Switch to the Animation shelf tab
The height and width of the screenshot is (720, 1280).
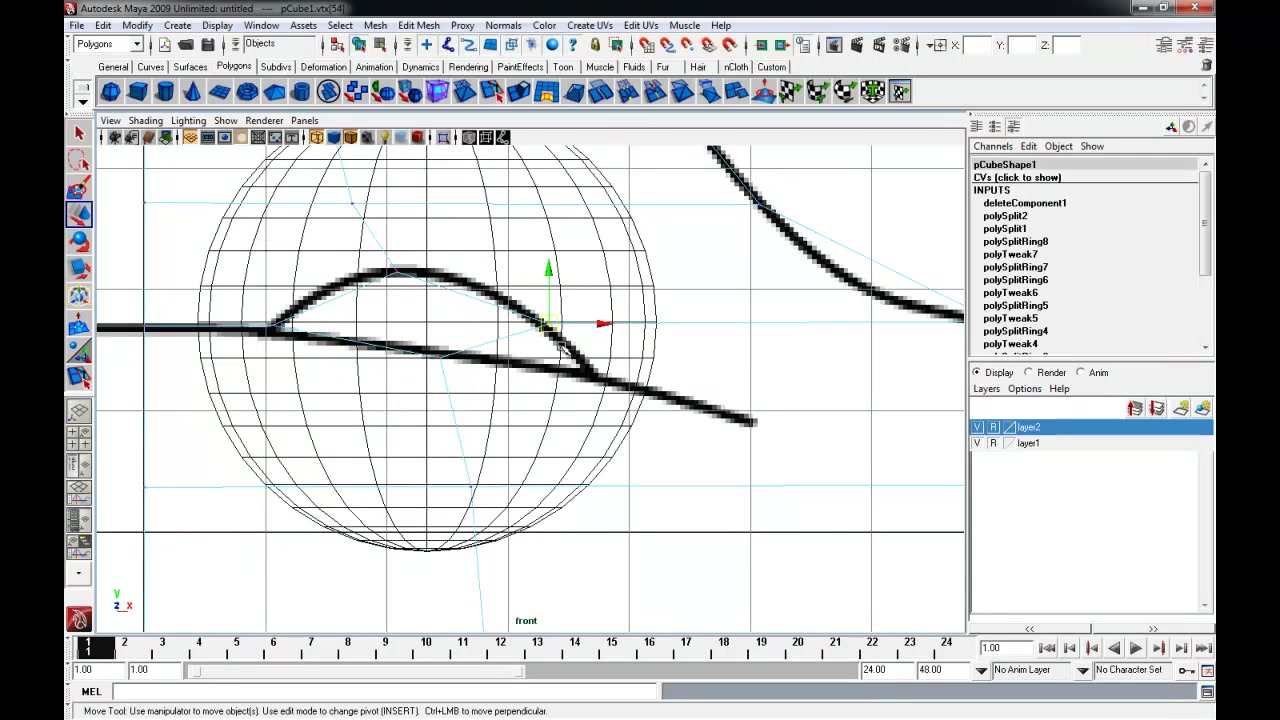pos(374,67)
